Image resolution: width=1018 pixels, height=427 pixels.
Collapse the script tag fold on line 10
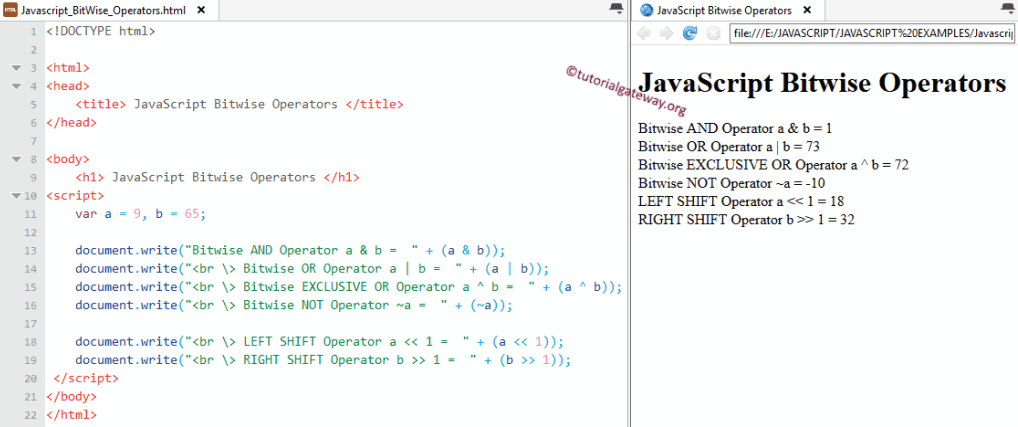(15, 195)
